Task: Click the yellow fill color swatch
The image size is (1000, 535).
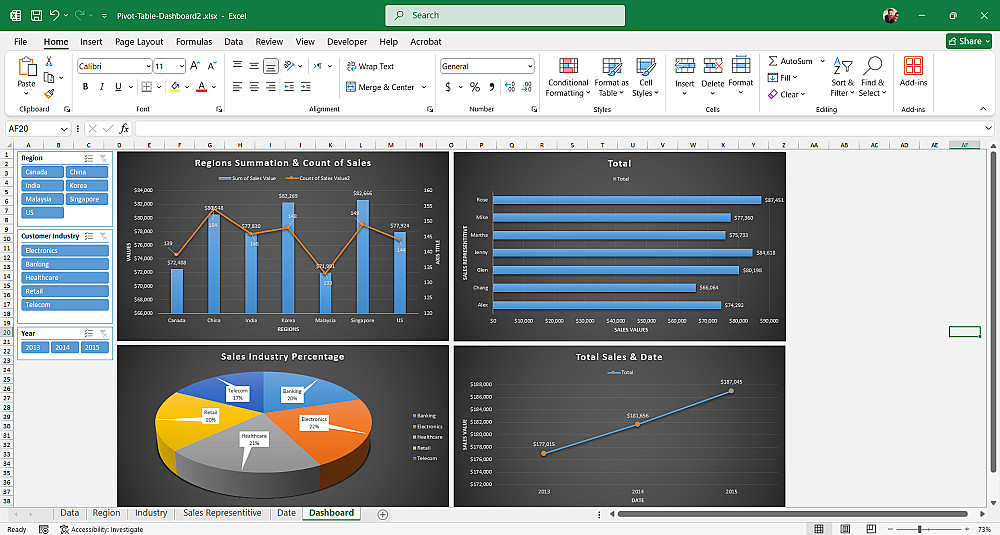Action: point(175,87)
